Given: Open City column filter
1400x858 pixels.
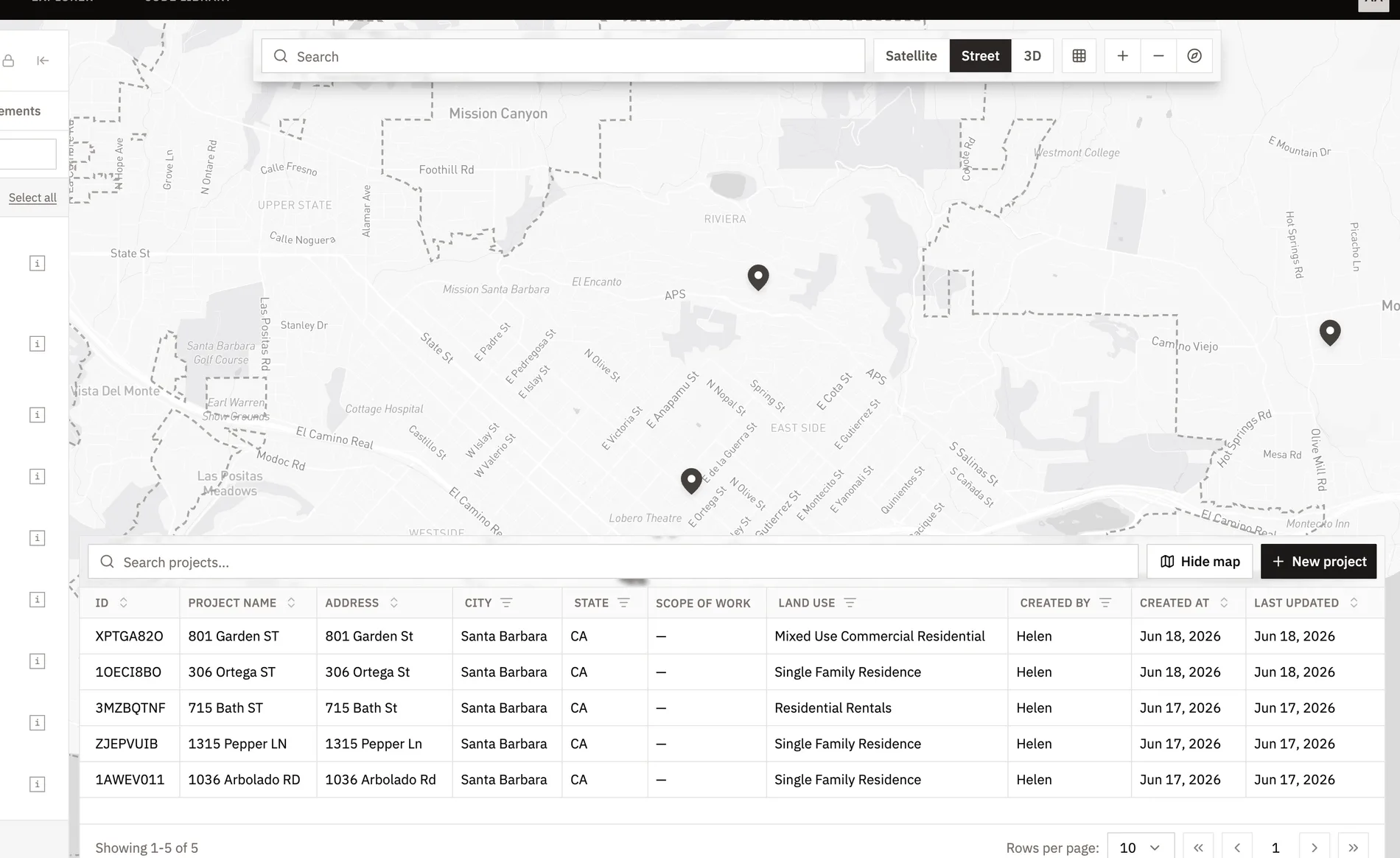Looking at the screenshot, I should click(x=506, y=603).
